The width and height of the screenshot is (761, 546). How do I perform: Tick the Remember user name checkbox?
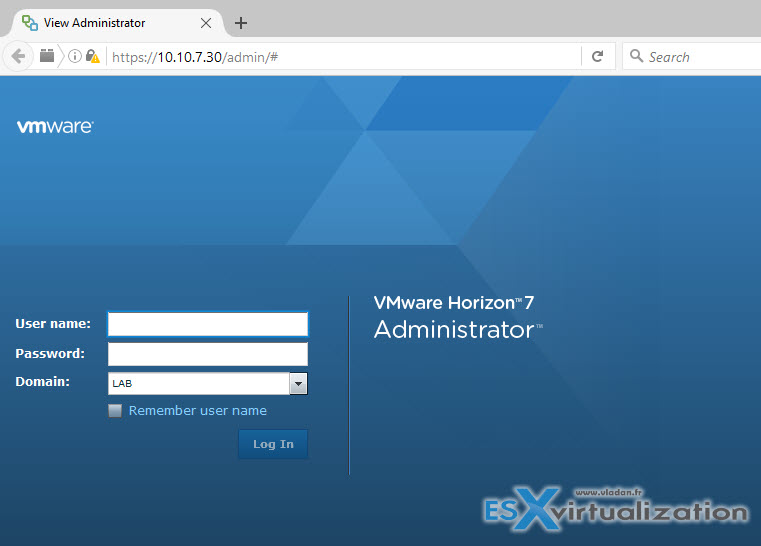115,411
